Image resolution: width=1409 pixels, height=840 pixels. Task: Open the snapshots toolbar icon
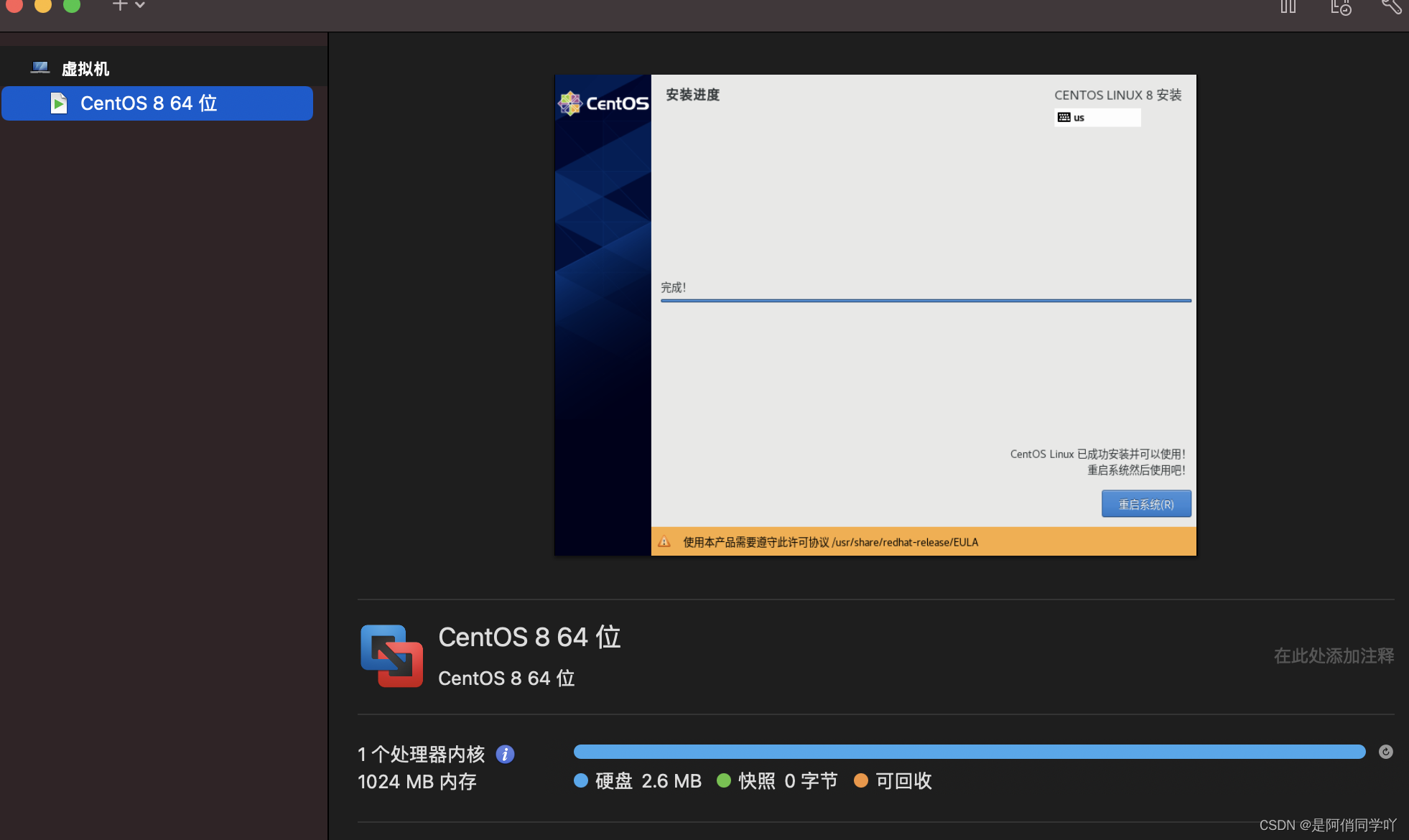[x=1340, y=7]
